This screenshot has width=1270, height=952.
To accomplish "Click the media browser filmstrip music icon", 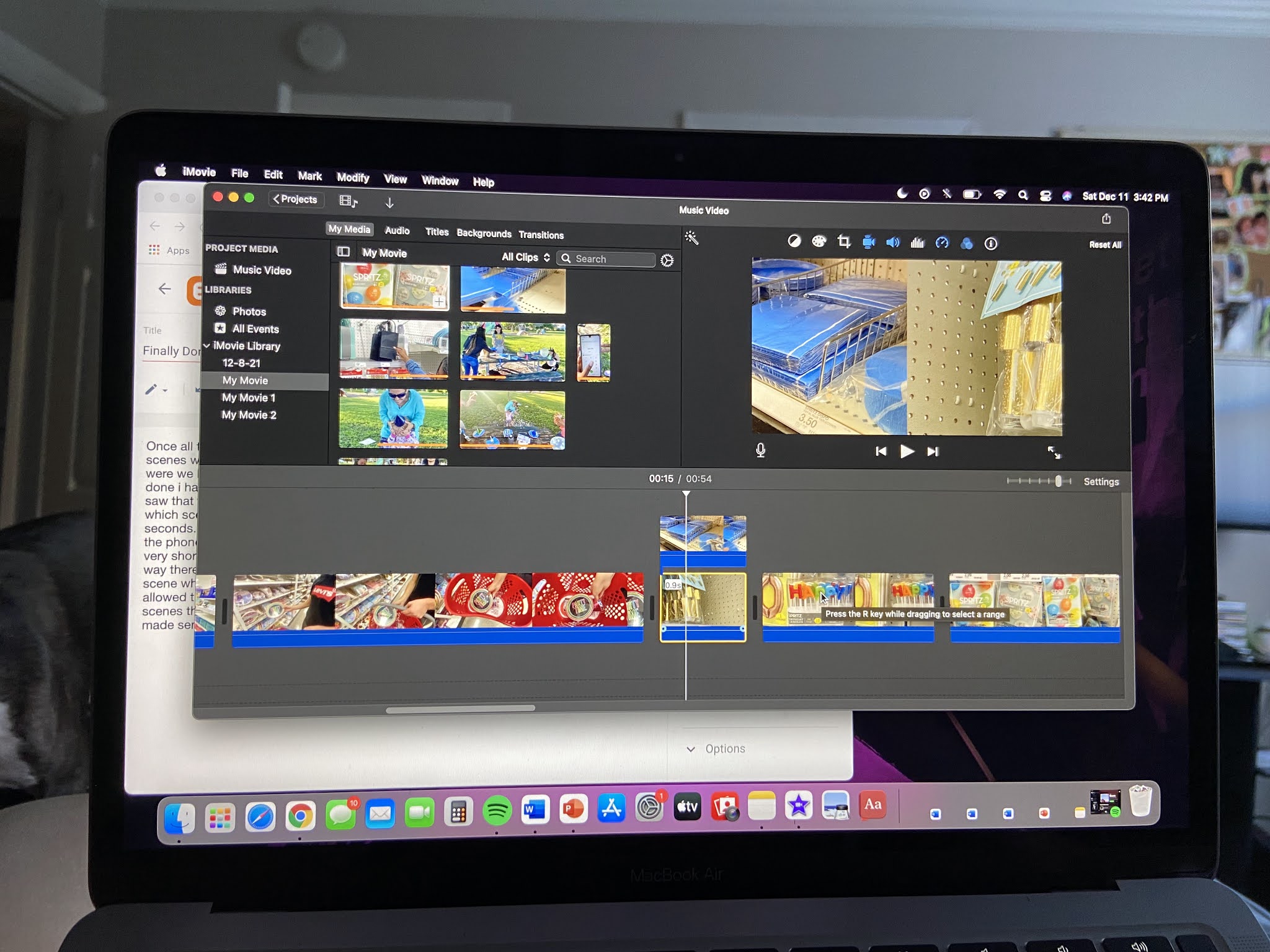I will coord(349,201).
